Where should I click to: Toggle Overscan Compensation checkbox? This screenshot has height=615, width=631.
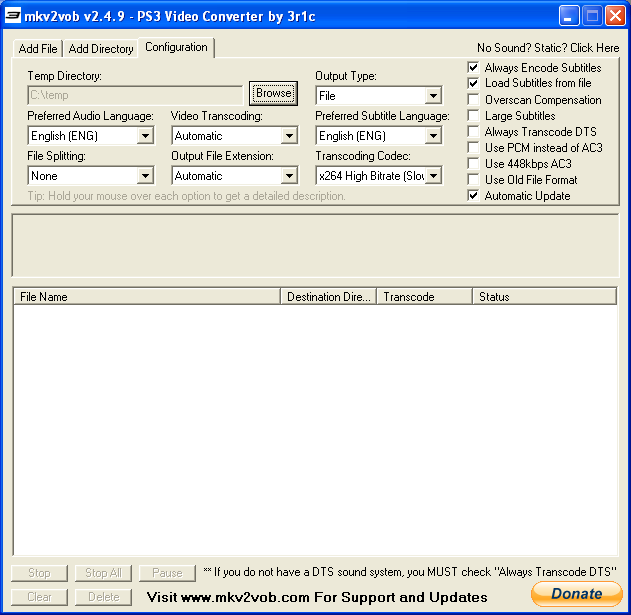click(x=474, y=100)
